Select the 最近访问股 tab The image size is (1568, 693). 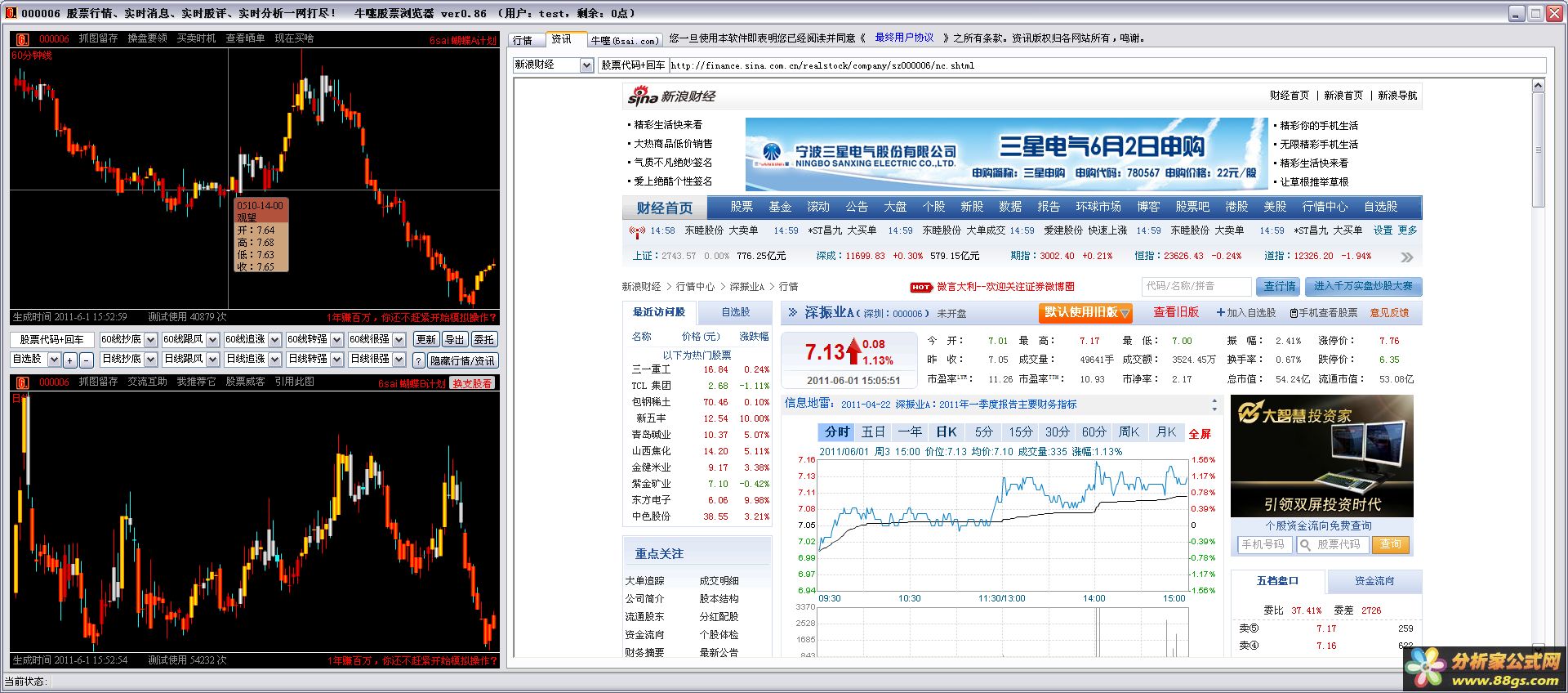click(x=659, y=312)
